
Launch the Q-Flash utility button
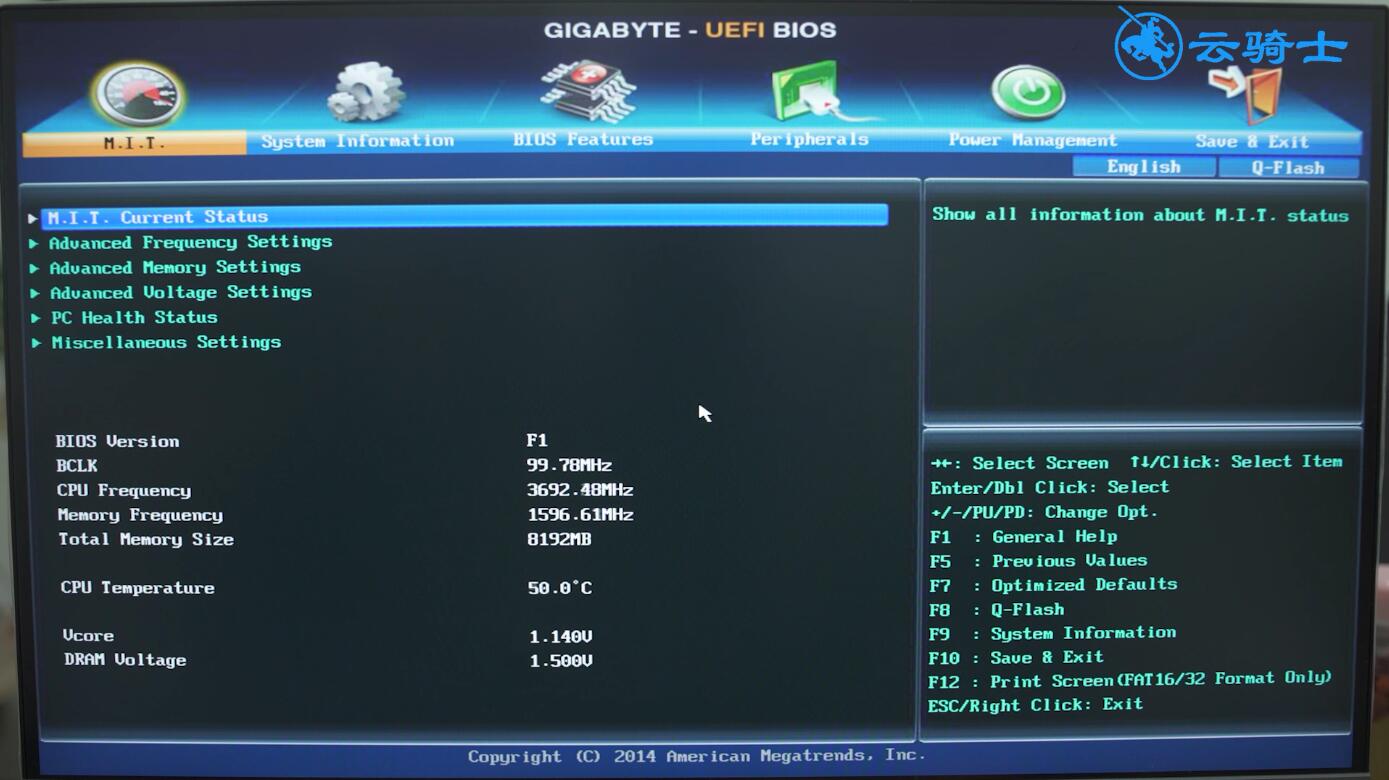click(1288, 167)
